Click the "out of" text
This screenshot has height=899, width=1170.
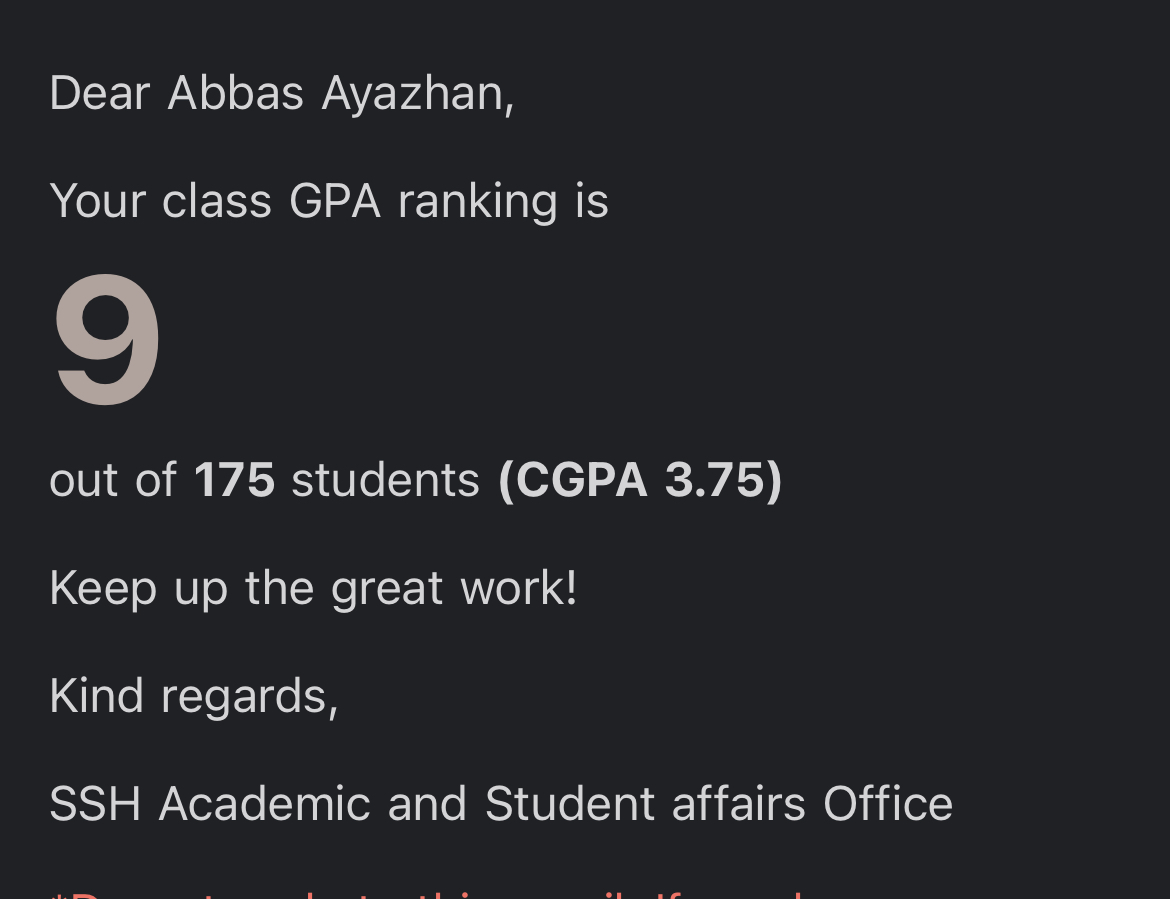(x=113, y=479)
